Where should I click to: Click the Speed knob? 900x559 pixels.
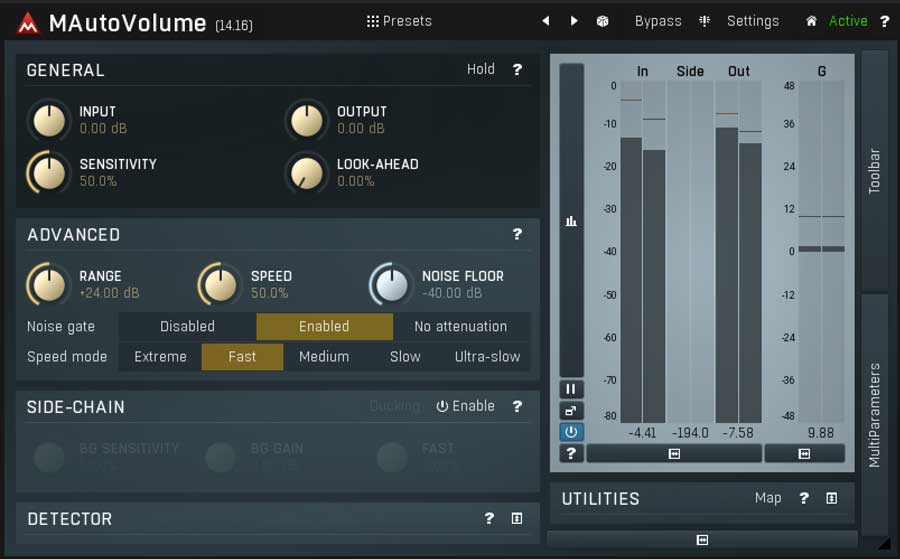tap(220, 285)
